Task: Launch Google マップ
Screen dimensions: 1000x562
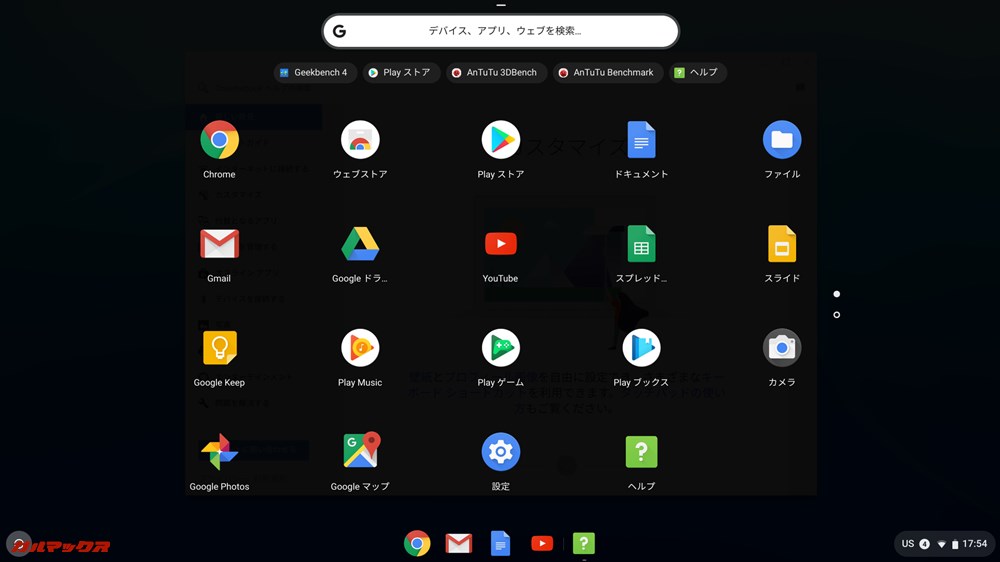Action: [360, 450]
